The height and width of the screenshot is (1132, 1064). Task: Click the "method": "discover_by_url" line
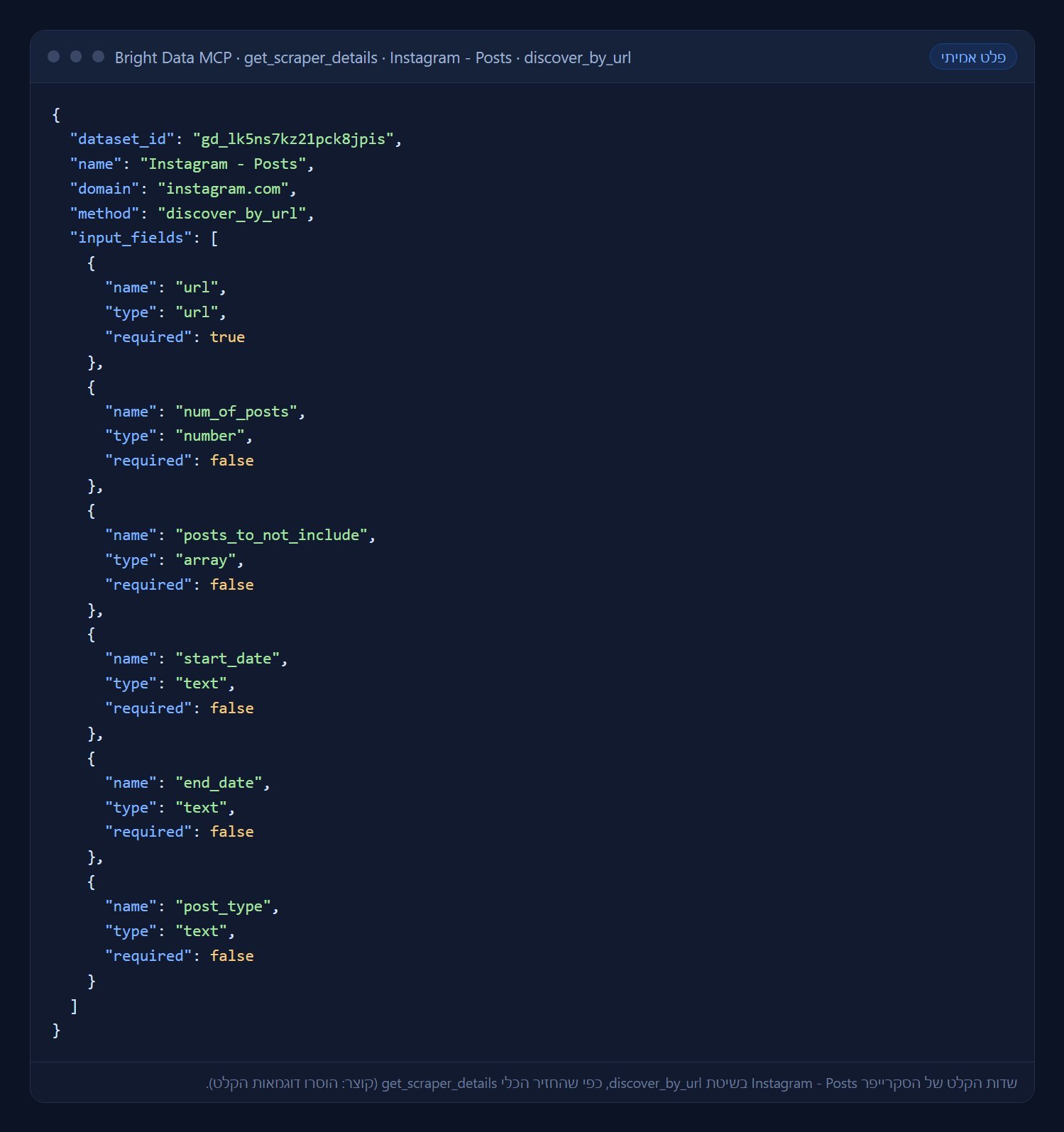(x=192, y=214)
